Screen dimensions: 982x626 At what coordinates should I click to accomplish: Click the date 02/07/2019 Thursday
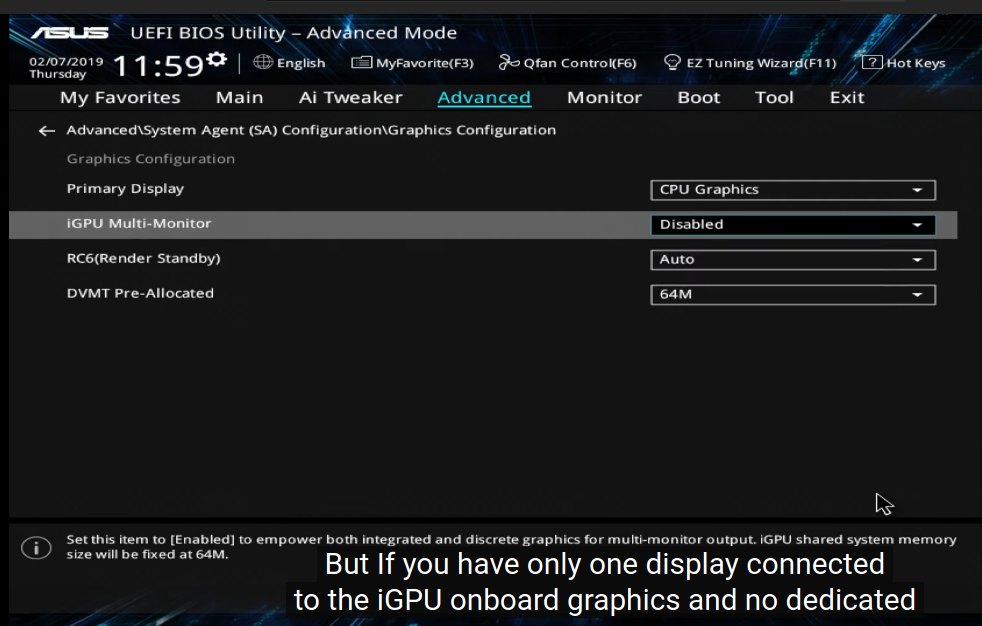point(66,68)
